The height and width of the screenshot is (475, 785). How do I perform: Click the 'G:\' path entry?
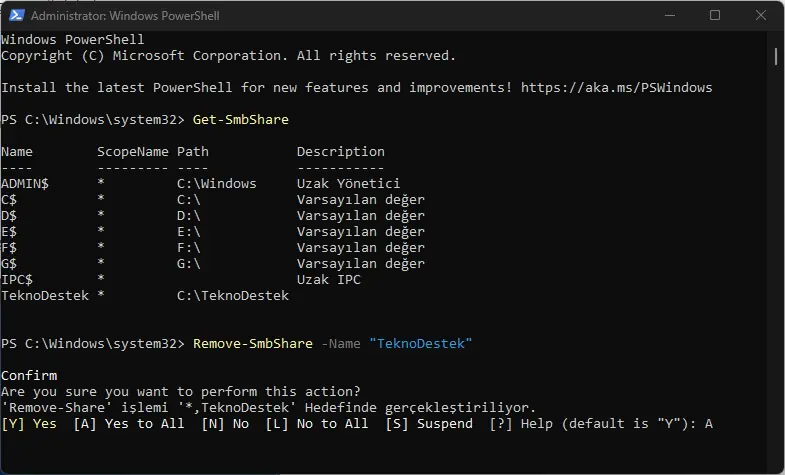point(189,264)
